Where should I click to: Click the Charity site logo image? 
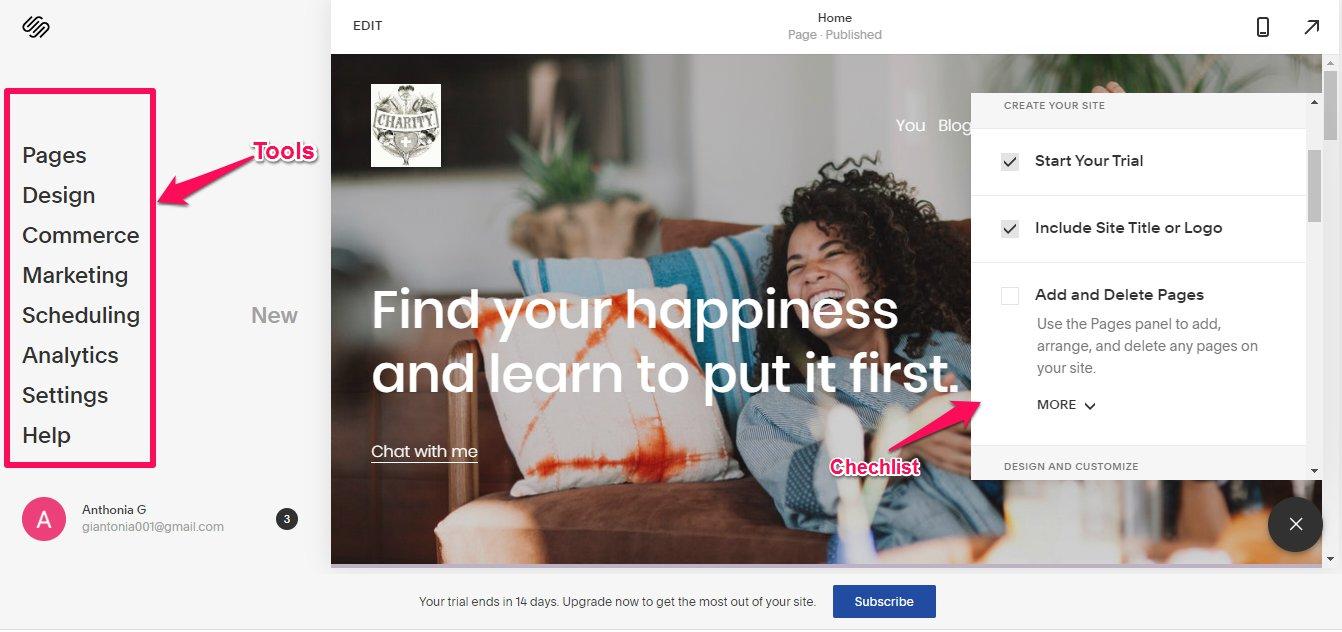coord(406,125)
